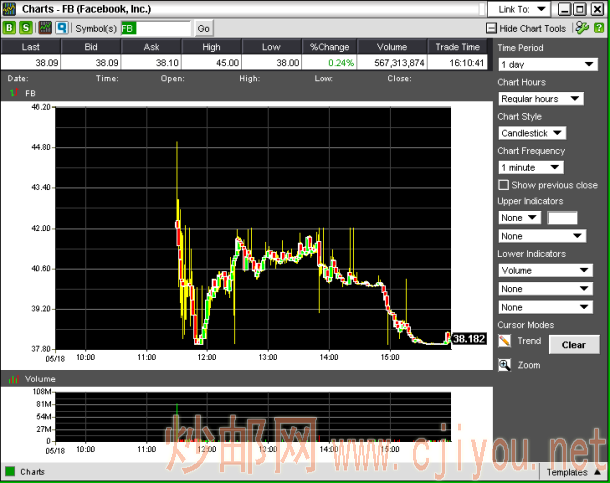Viewport: 610px width, 483px height.
Task: Click the %Change value 0.24%
Action: point(341,63)
